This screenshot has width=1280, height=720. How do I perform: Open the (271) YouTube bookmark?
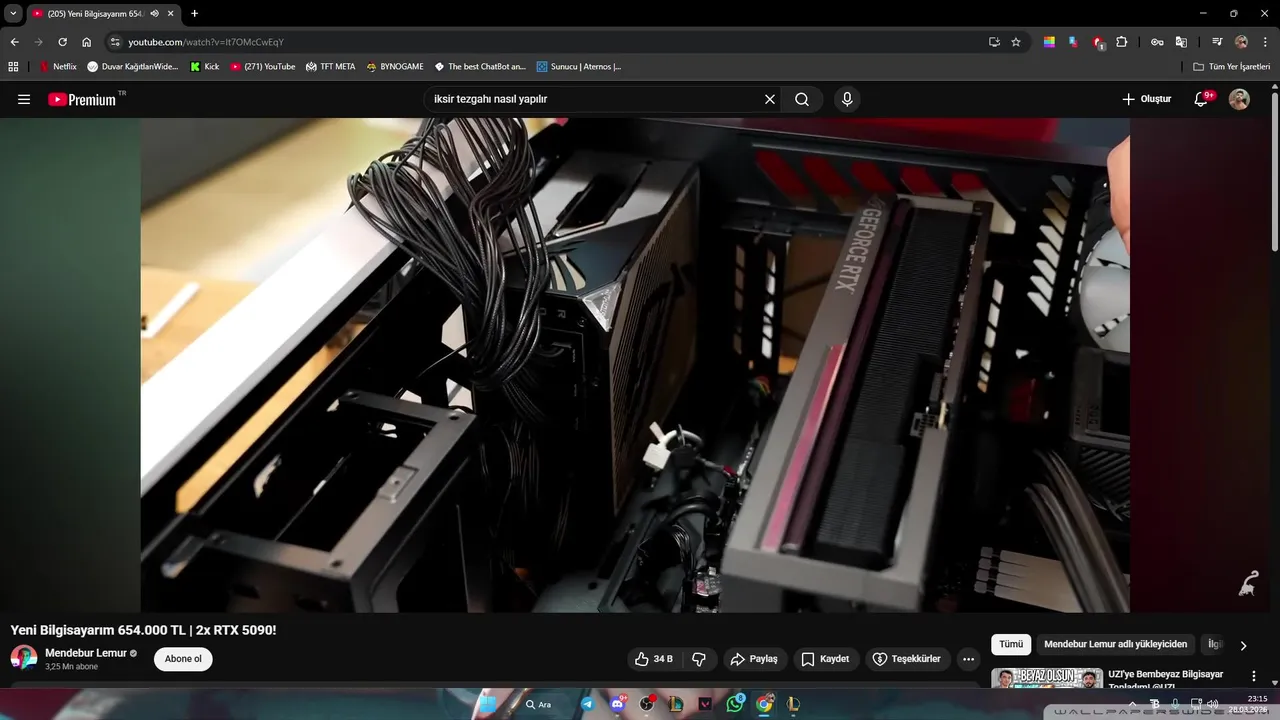[x=263, y=67]
